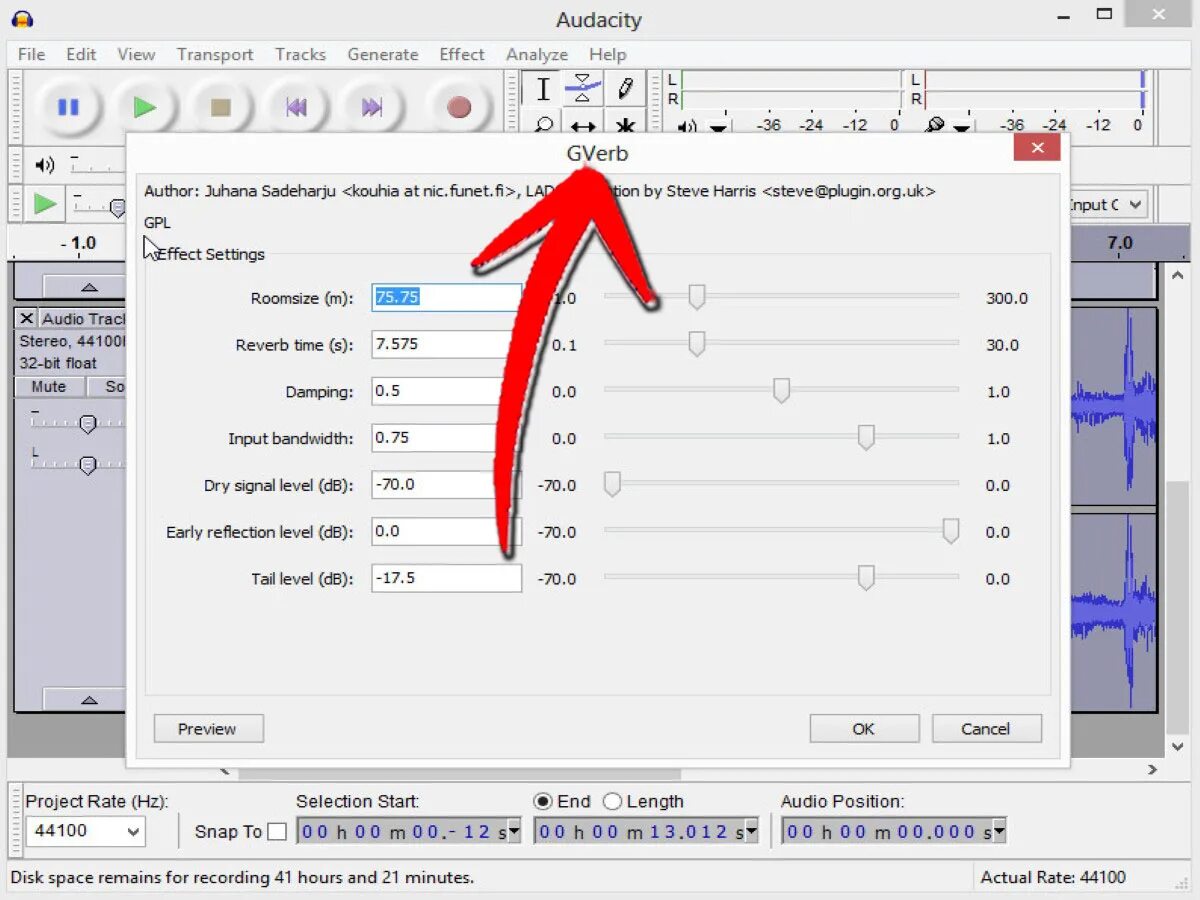
Task: Click the Damping input field
Action: (446, 391)
